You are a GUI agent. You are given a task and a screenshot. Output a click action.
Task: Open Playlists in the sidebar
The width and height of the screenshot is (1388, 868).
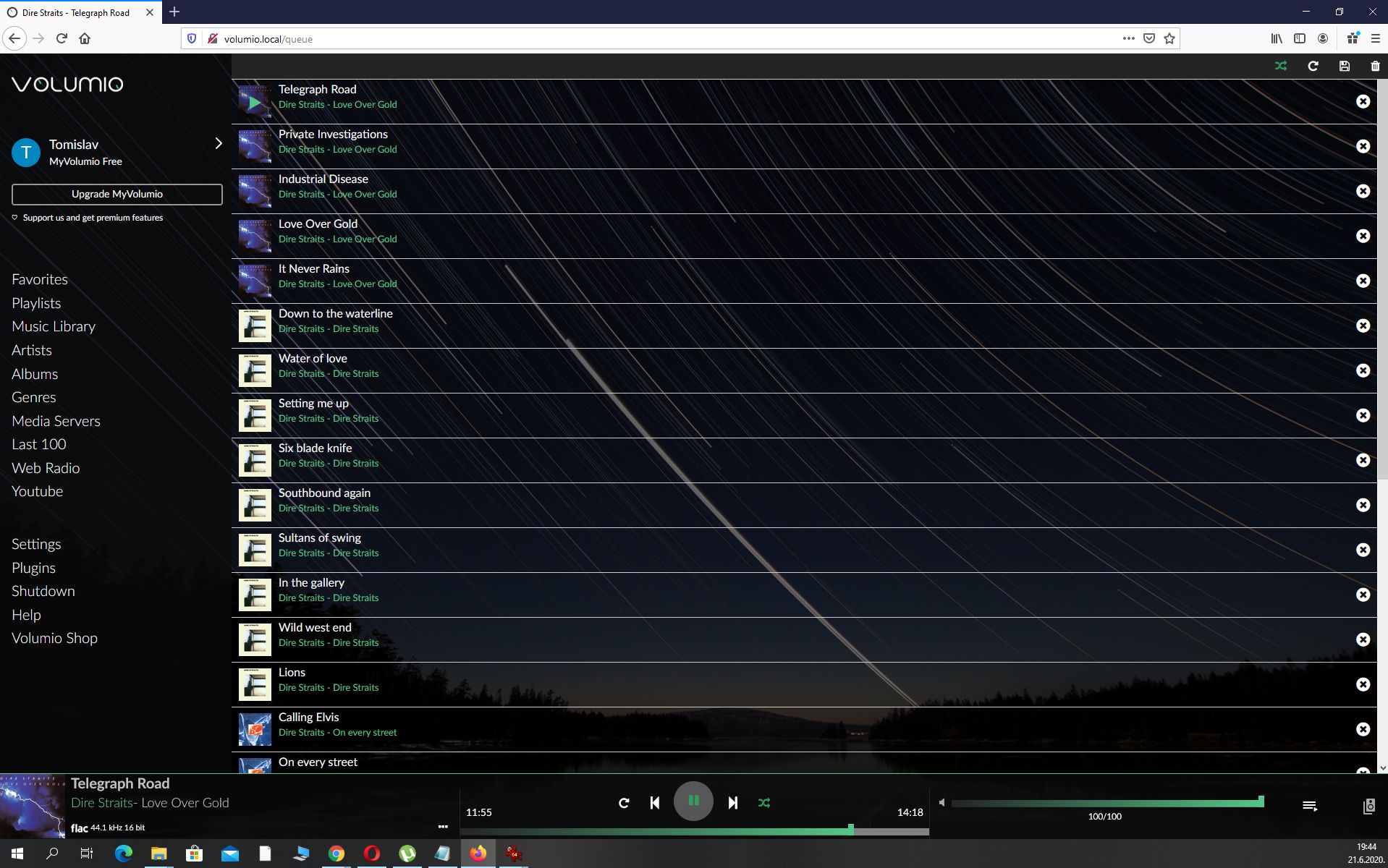click(x=36, y=303)
